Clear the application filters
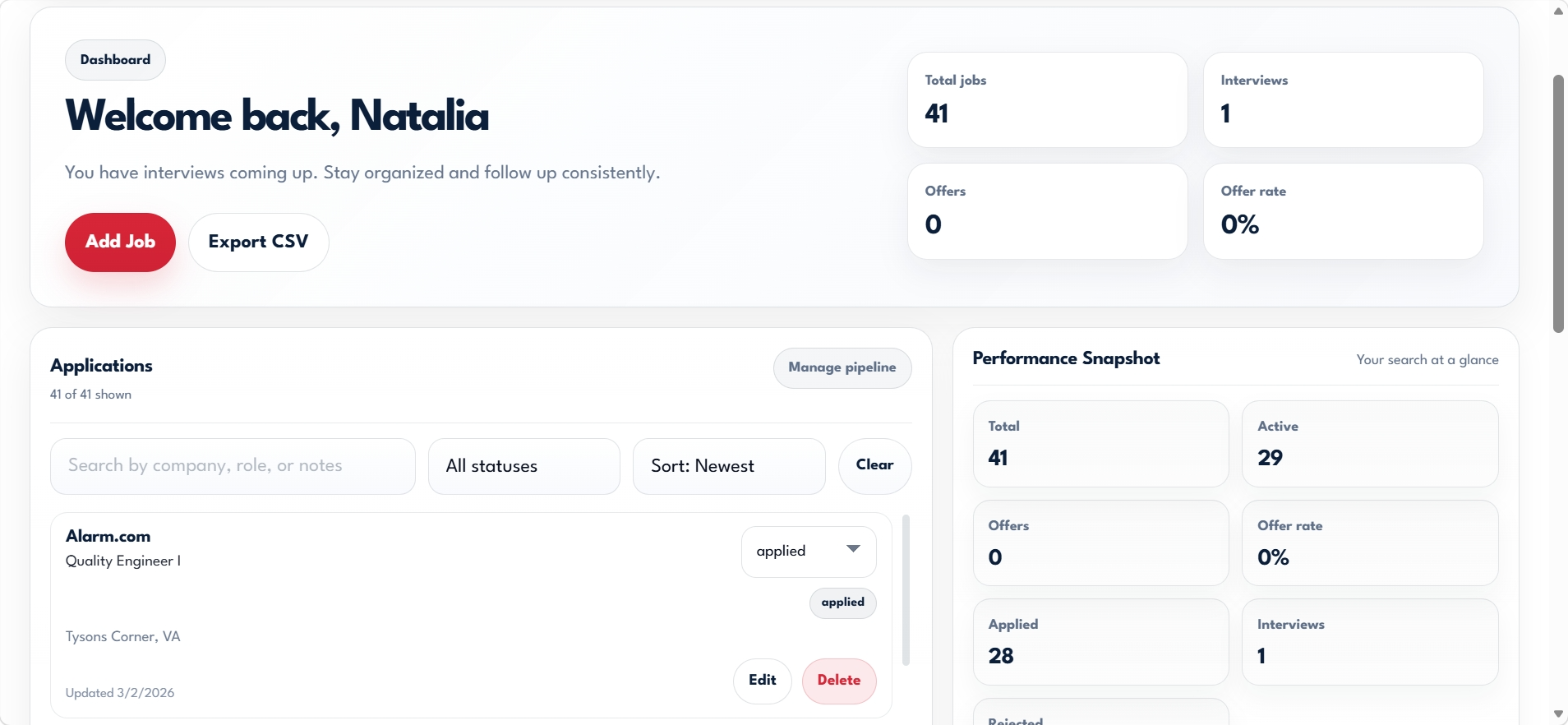This screenshot has width=1568, height=725. [x=874, y=465]
